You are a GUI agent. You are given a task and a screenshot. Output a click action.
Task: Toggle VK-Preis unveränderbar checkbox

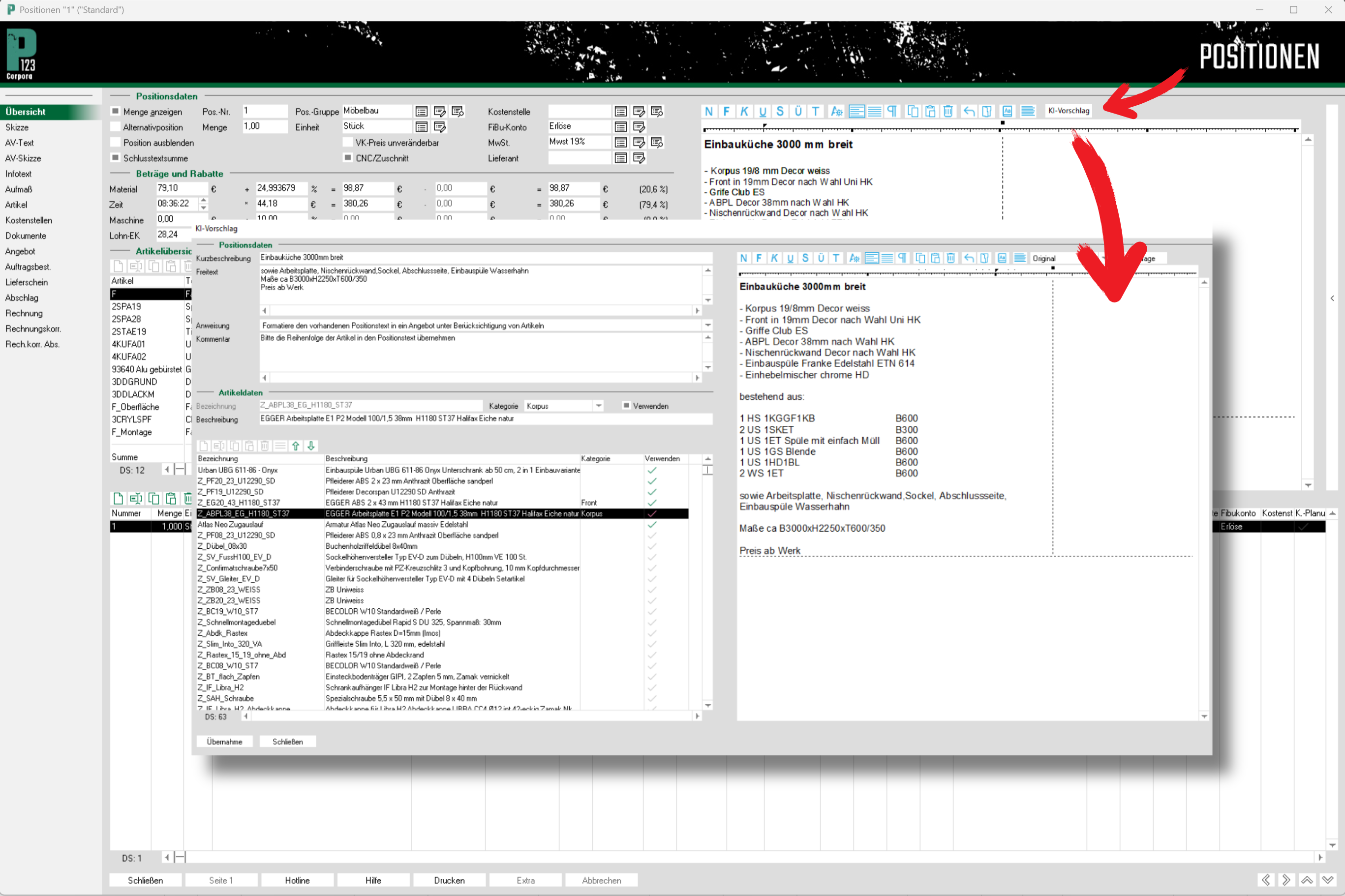347,142
